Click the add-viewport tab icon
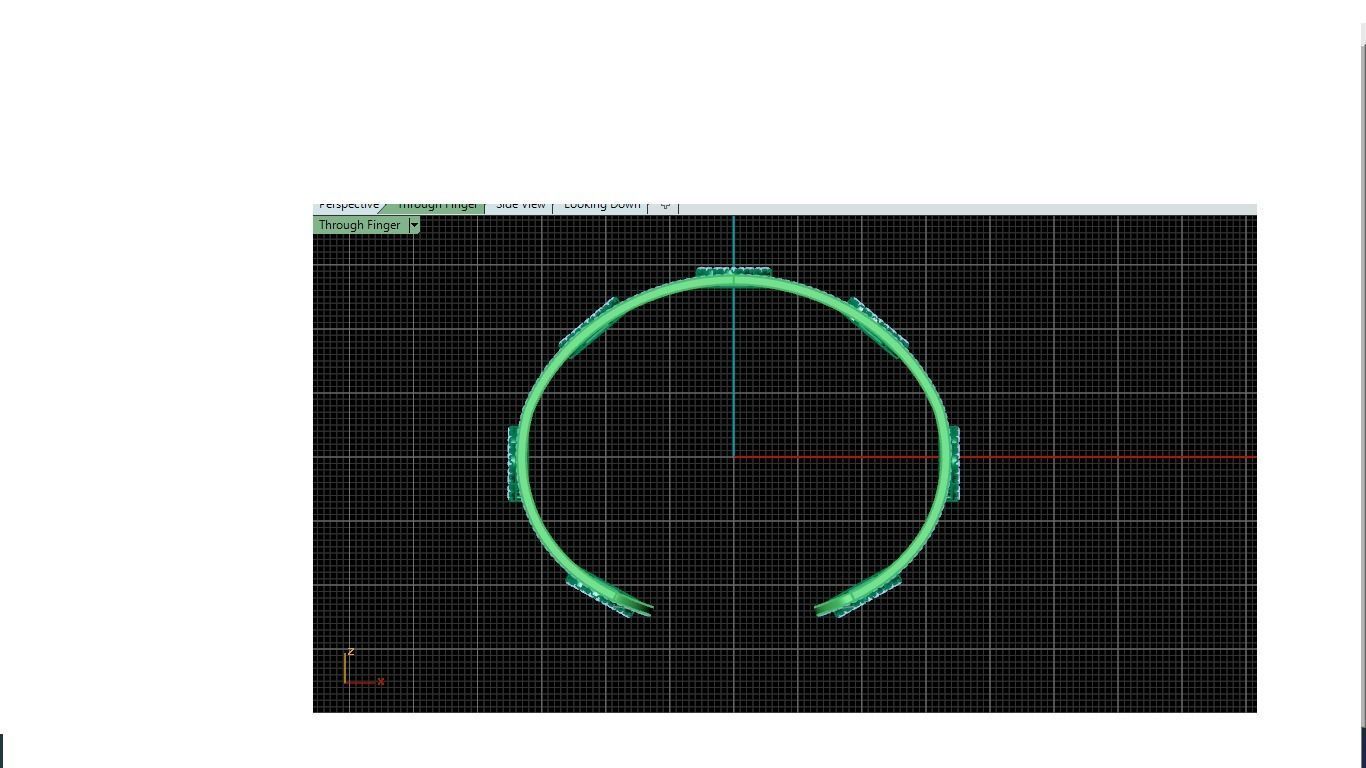The height and width of the screenshot is (768, 1366). (x=665, y=206)
